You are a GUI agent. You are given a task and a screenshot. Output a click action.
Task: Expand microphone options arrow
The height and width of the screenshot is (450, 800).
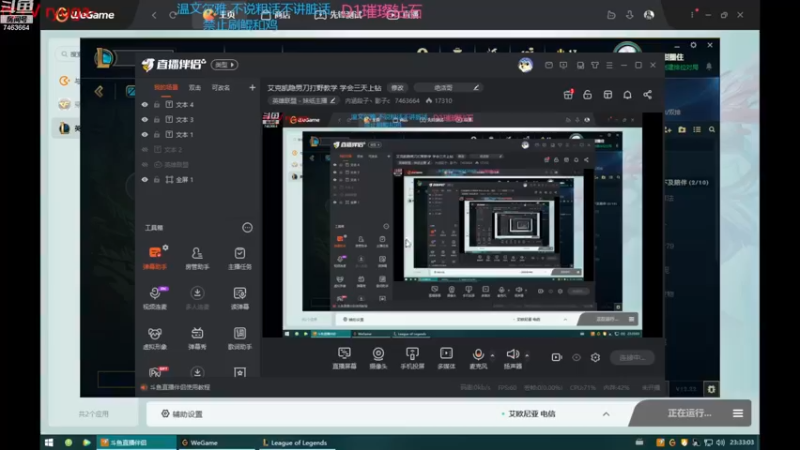tap(492, 355)
